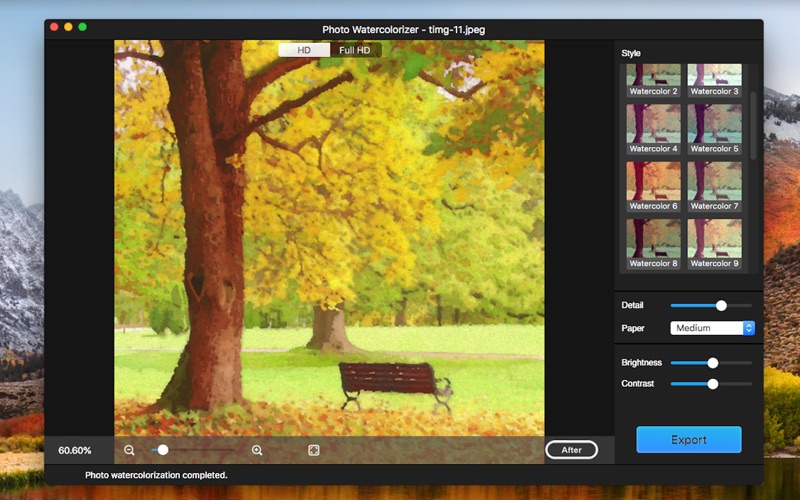Switch to Full HD resolution
This screenshot has height=500, width=800.
coord(355,50)
